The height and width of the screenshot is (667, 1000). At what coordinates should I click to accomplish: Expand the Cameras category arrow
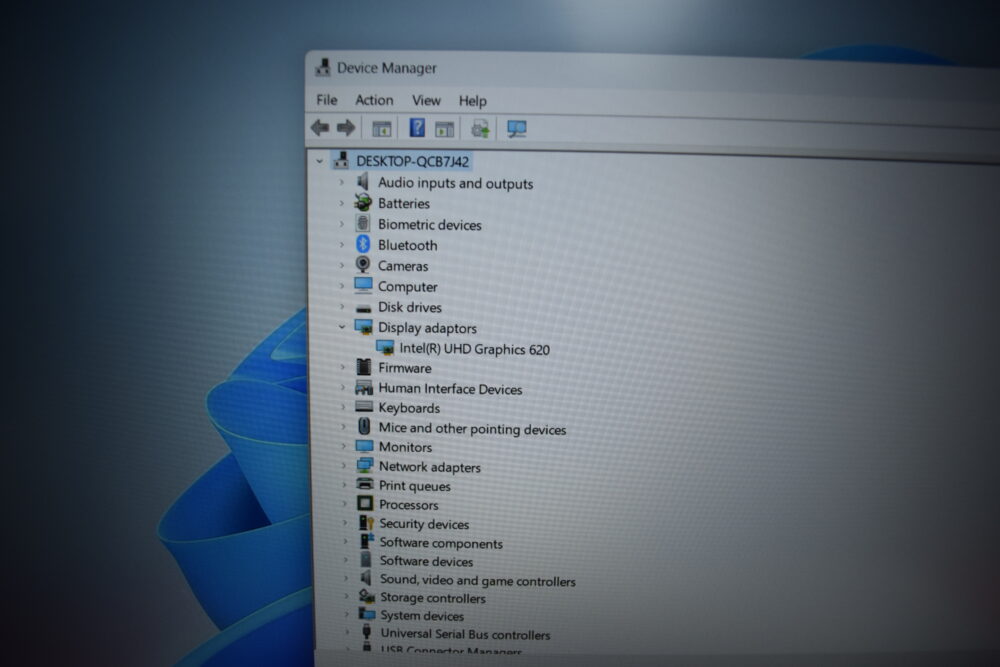(342, 265)
